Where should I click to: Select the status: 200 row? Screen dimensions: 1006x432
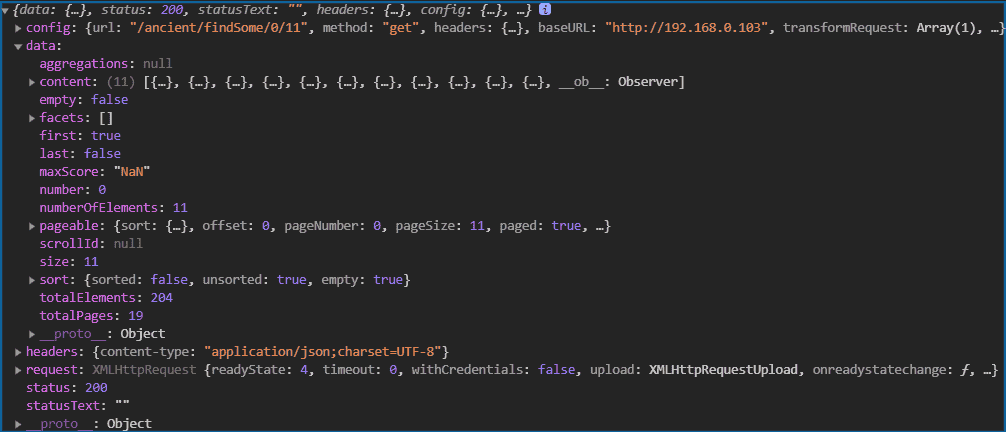[x=67, y=388]
